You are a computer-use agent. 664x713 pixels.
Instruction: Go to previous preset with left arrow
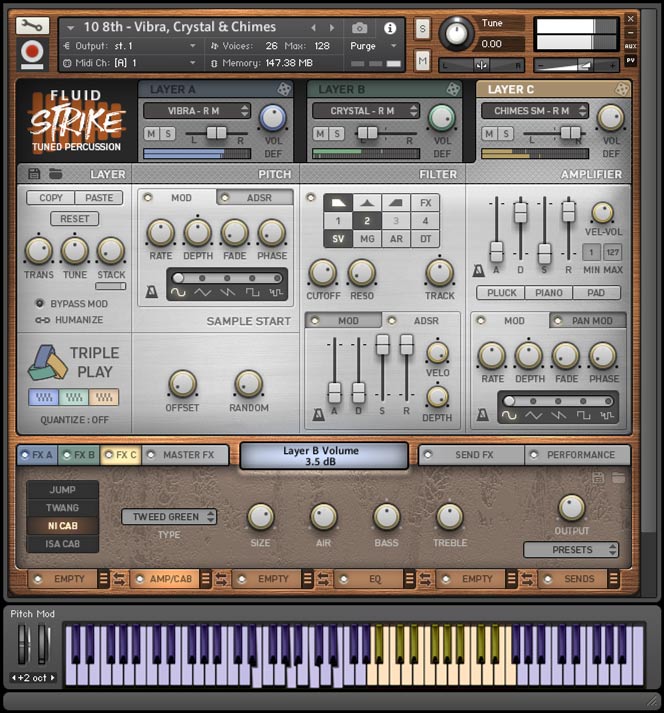click(313, 28)
